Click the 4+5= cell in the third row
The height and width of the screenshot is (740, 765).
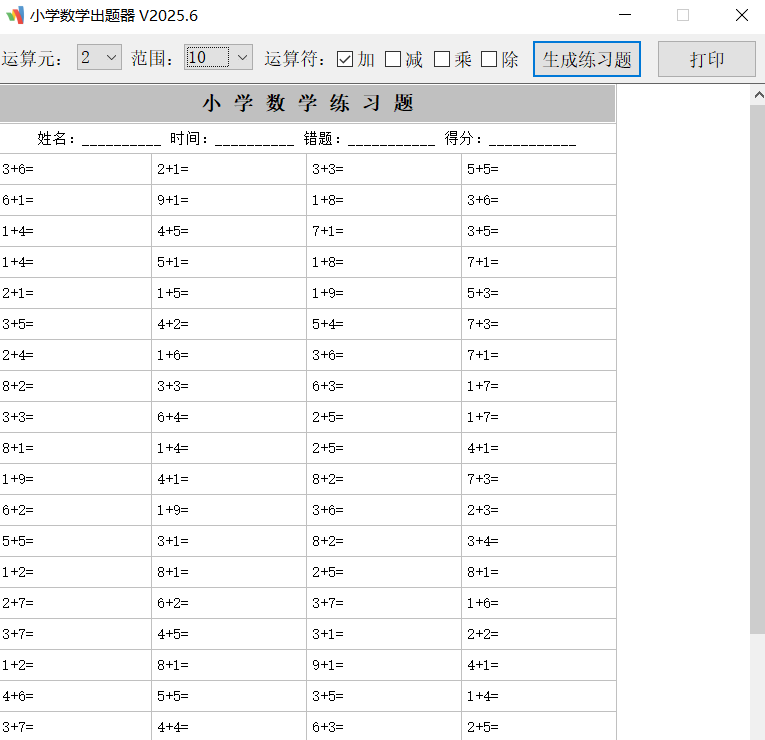point(229,231)
